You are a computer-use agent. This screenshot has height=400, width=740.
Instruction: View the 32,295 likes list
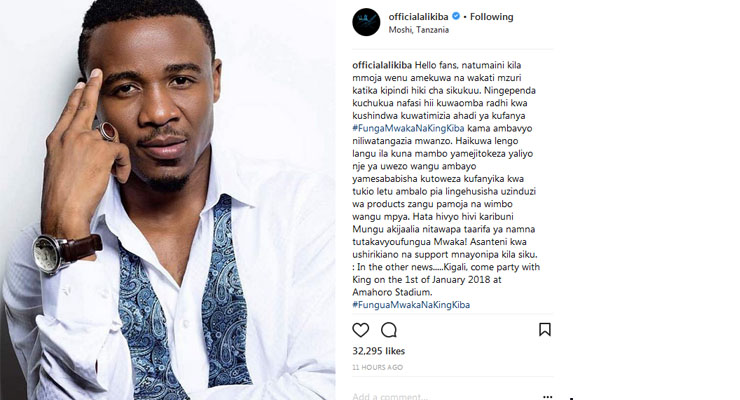tap(378, 351)
